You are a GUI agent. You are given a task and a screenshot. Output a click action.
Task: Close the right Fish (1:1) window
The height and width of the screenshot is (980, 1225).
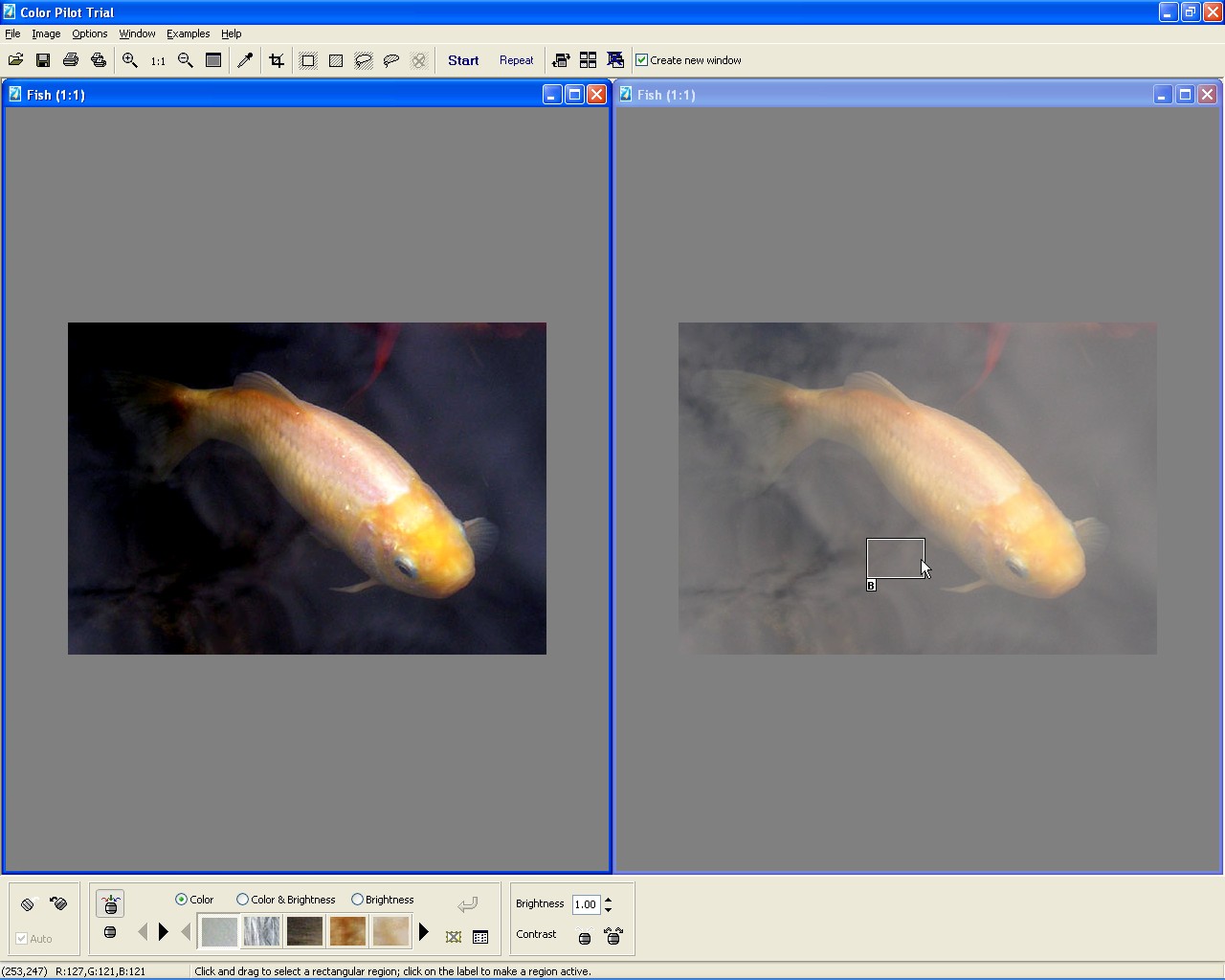(x=1207, y=94)
